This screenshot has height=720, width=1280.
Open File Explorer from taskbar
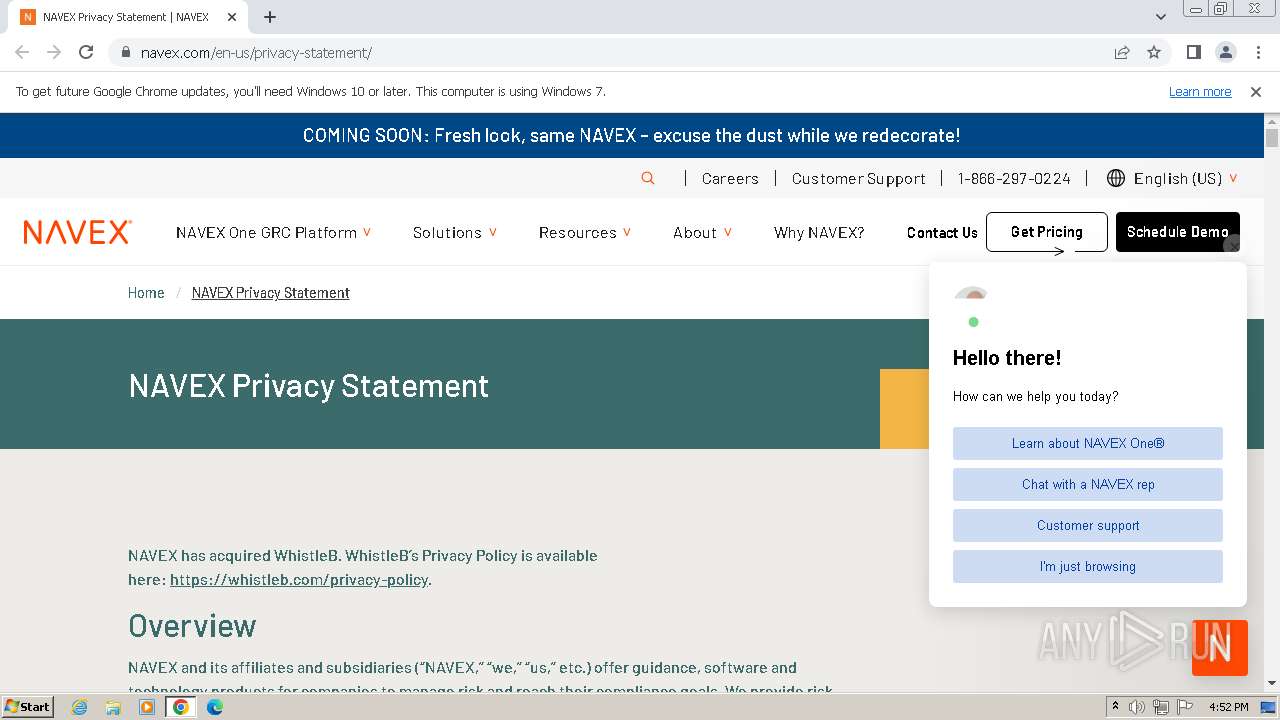click(x=113, y=707)
